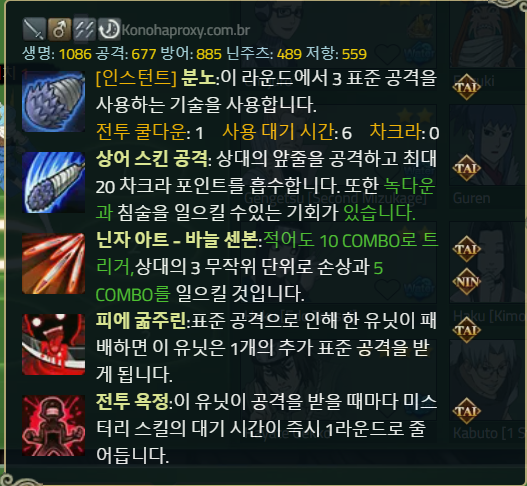Select the 바늘 센본 chase skill icon
The width and height of the screenshot is (527, 486).
[53, 264]
